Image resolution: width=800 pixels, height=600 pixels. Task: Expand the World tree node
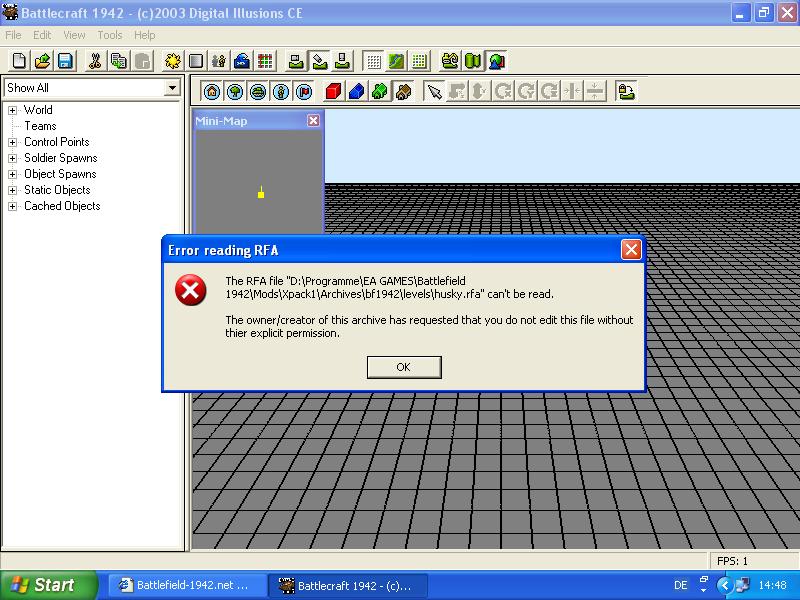tap(13, 110)
